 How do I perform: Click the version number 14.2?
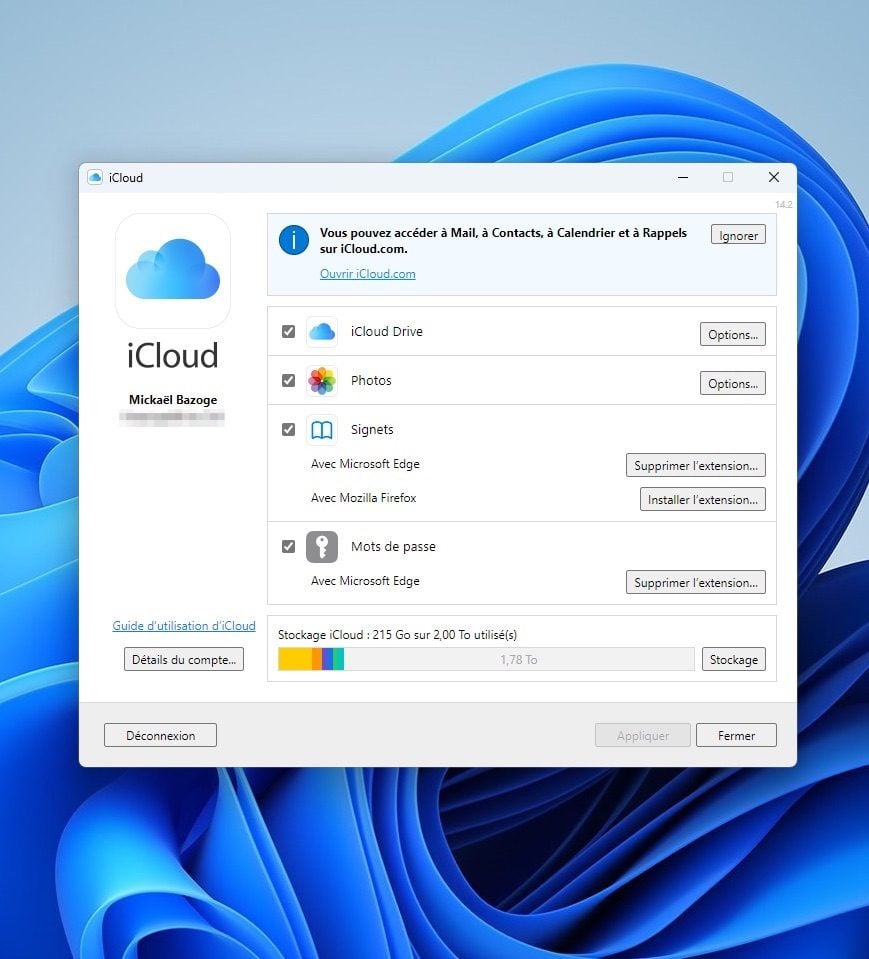click(x=784, y=204)
